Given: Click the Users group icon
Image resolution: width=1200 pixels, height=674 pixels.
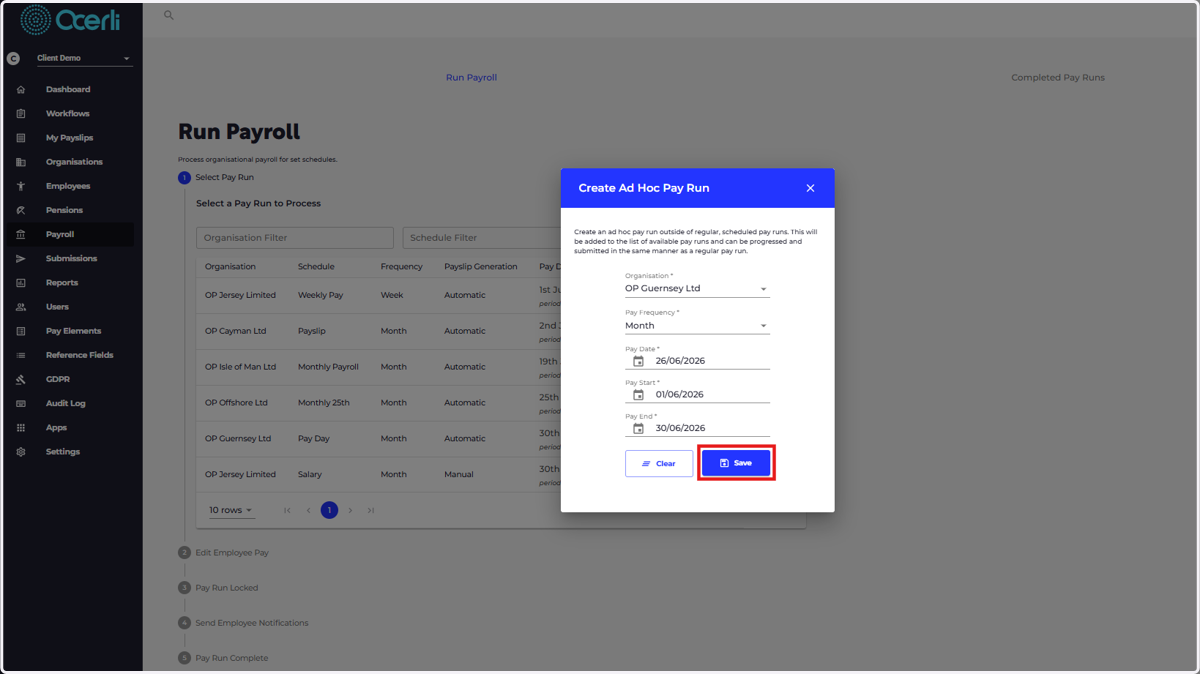Looking at the screenshot, I should (21, 307).
